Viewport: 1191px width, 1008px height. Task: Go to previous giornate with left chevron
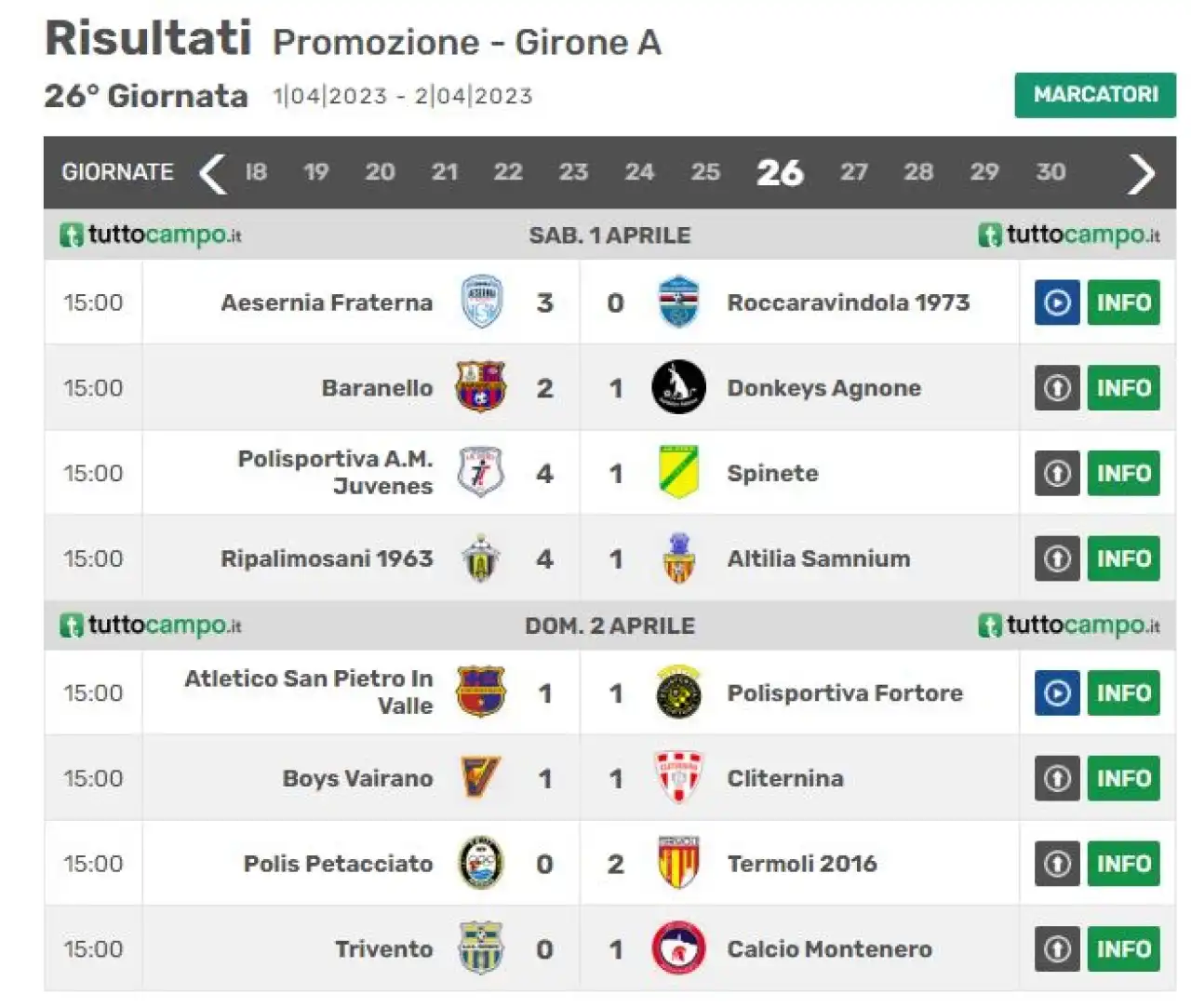click(213, 173)
